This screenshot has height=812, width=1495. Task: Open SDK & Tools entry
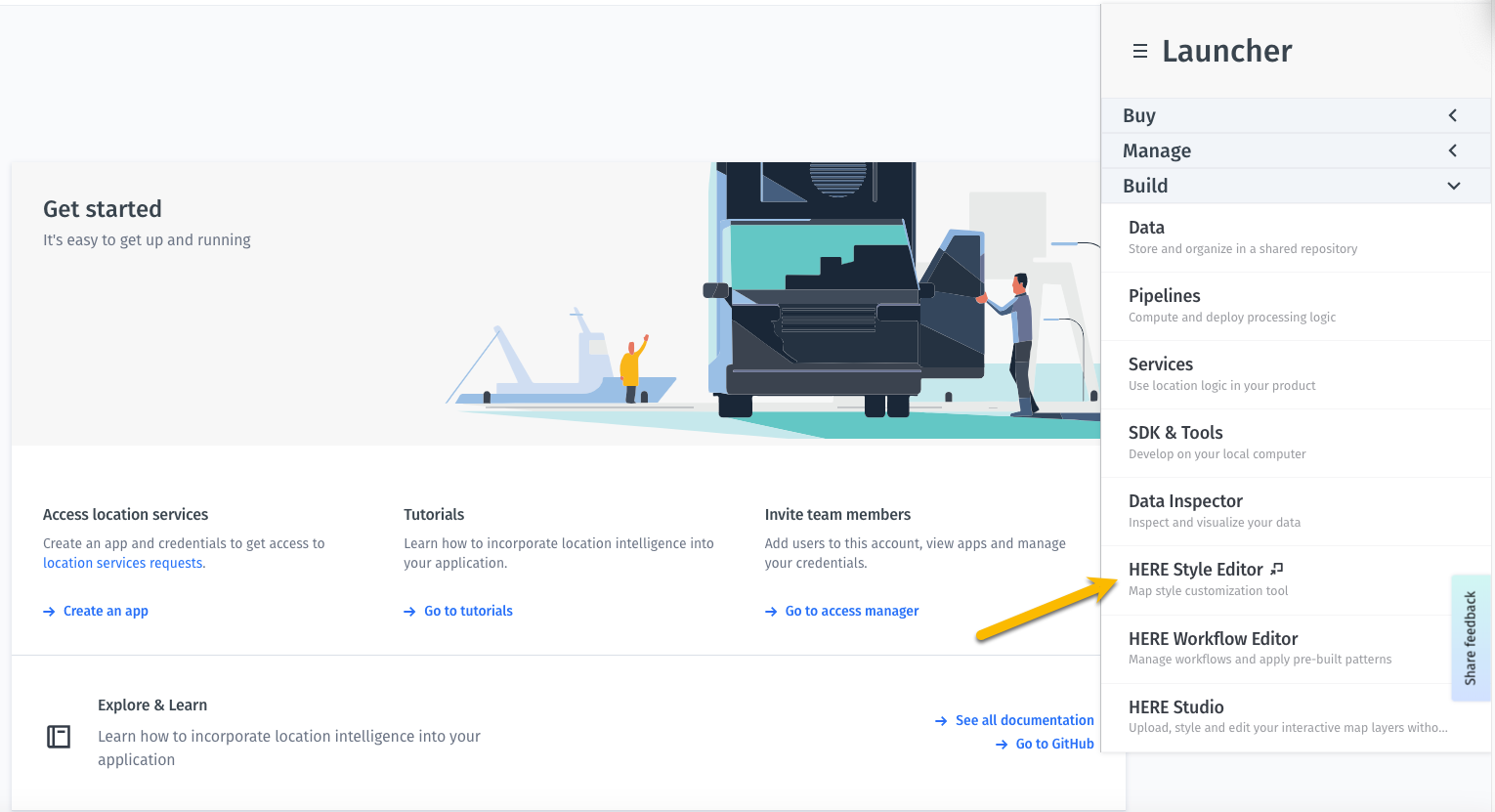click(1296, 443)
